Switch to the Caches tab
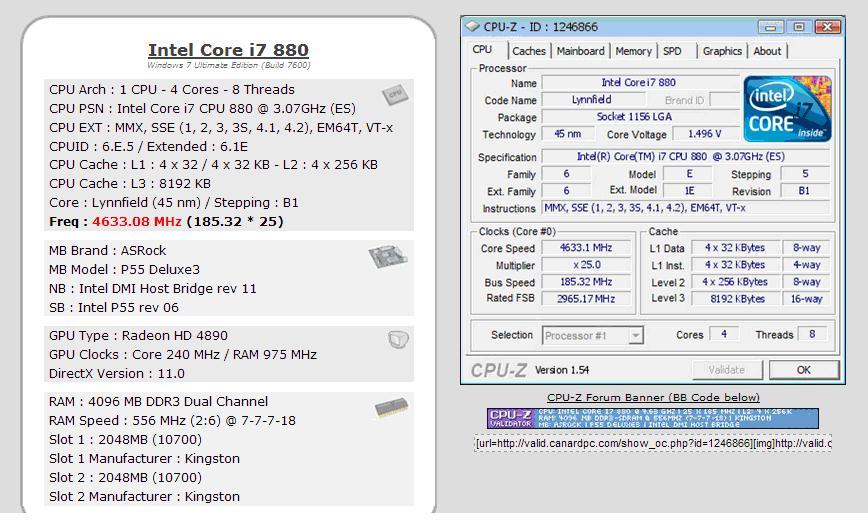Viewport: 868px width, 527px height. pyautogui.click(x=529, y=51)
